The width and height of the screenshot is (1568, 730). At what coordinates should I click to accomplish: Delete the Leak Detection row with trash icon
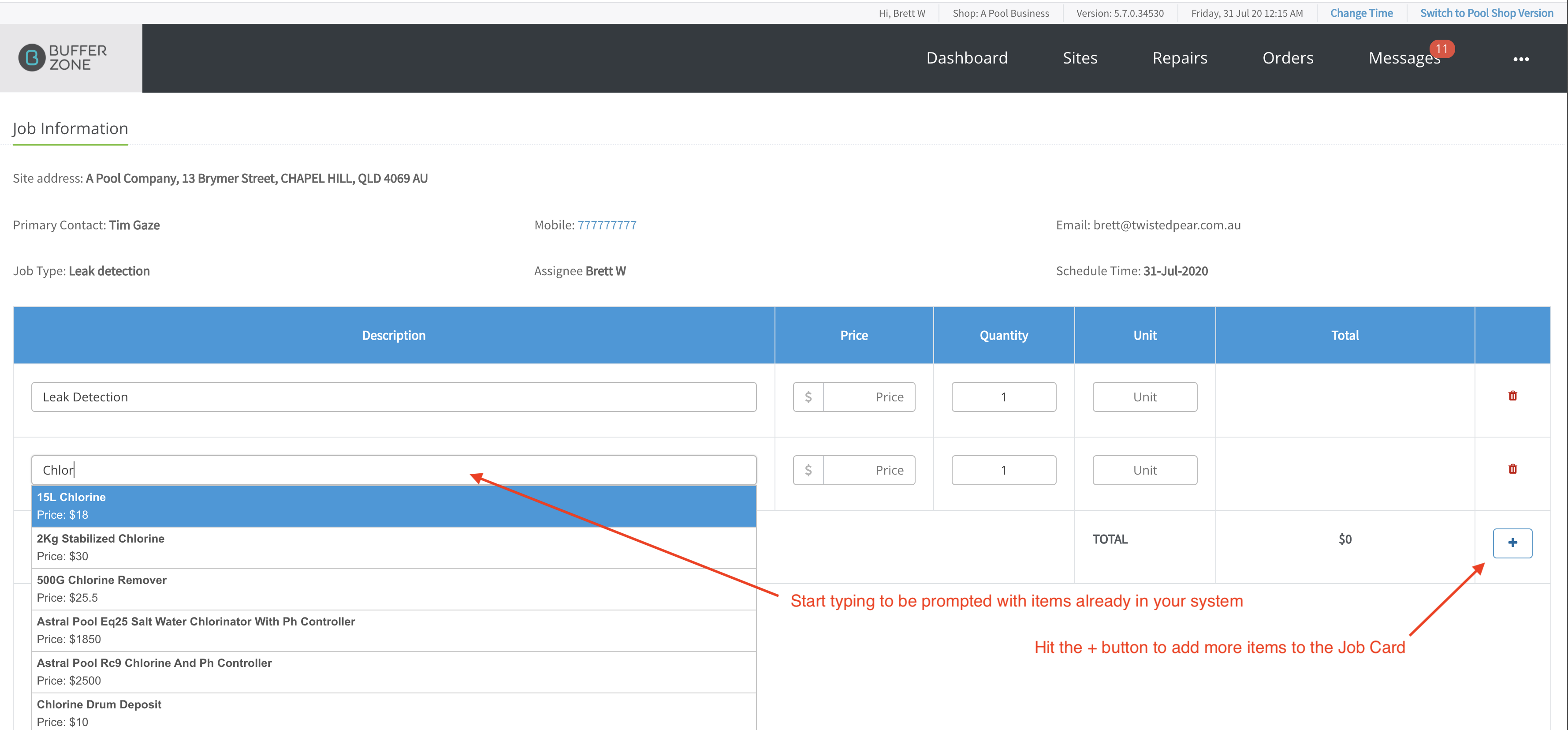click(x=1512, y=396)
